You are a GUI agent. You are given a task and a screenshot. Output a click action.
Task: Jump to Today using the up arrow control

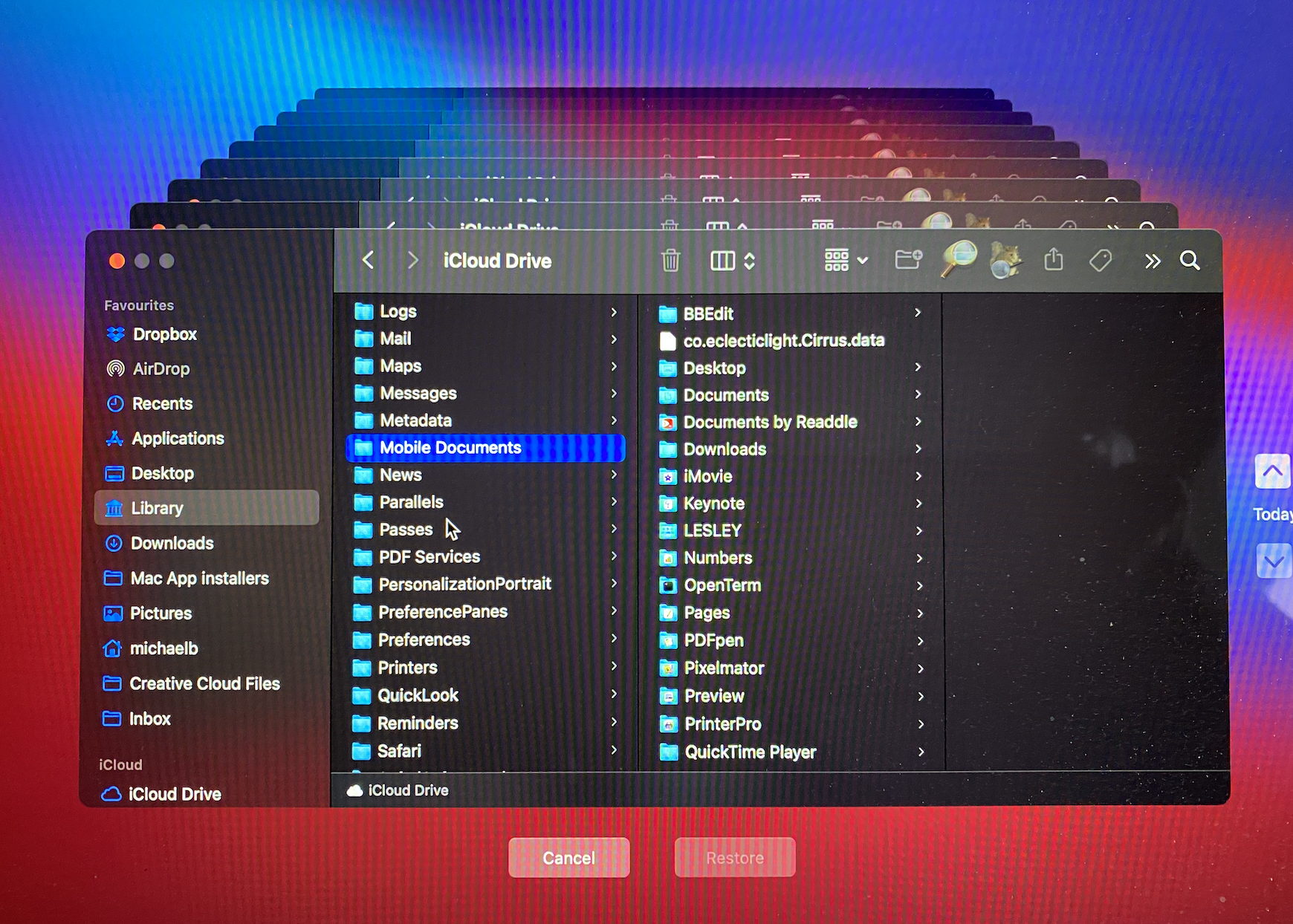[x=1272, y=471]
